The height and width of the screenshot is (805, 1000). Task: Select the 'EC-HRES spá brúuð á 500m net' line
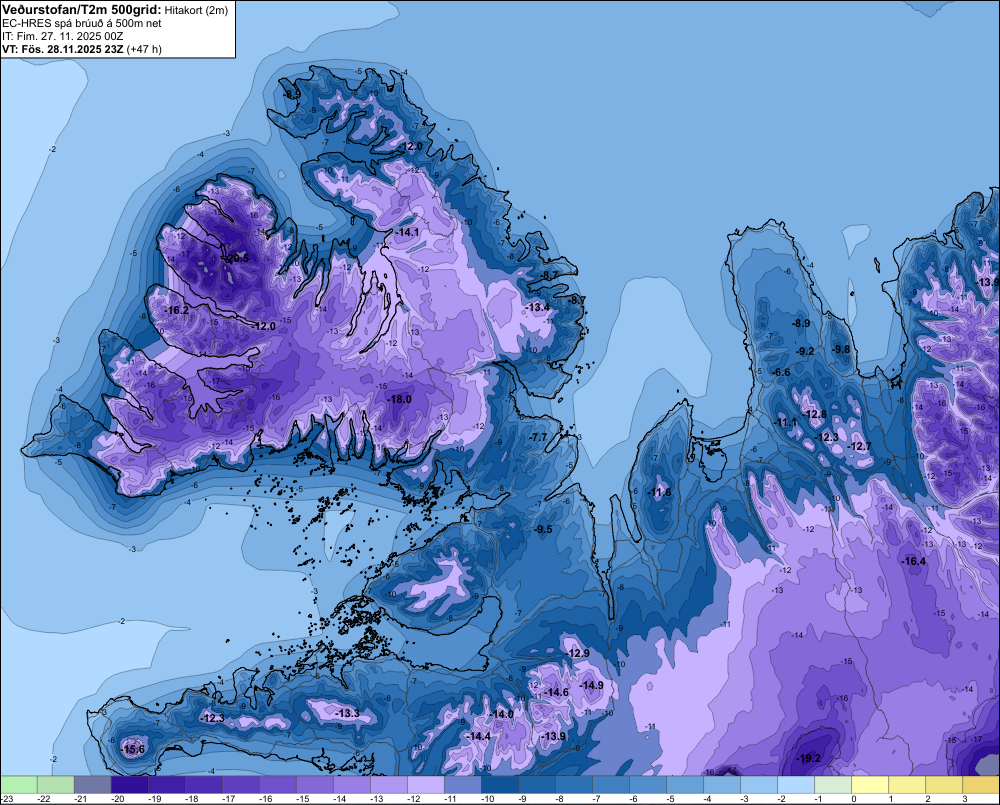pyautogui.click(x=82, y=24)
